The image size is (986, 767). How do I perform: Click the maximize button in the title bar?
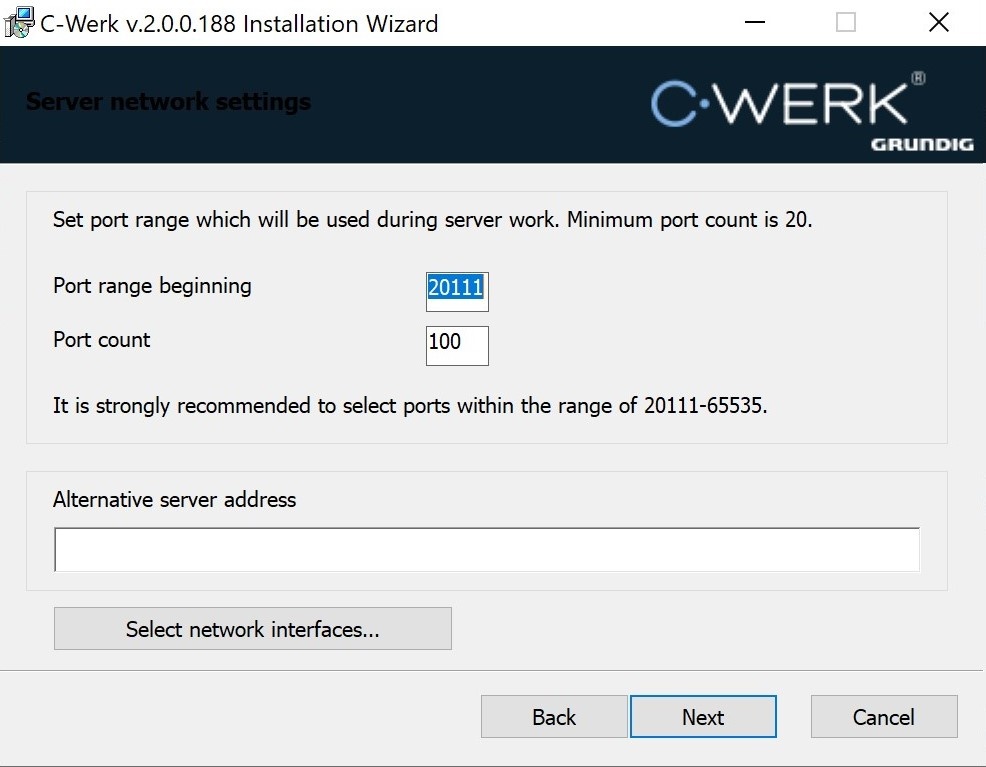click(x=845, y=23)
